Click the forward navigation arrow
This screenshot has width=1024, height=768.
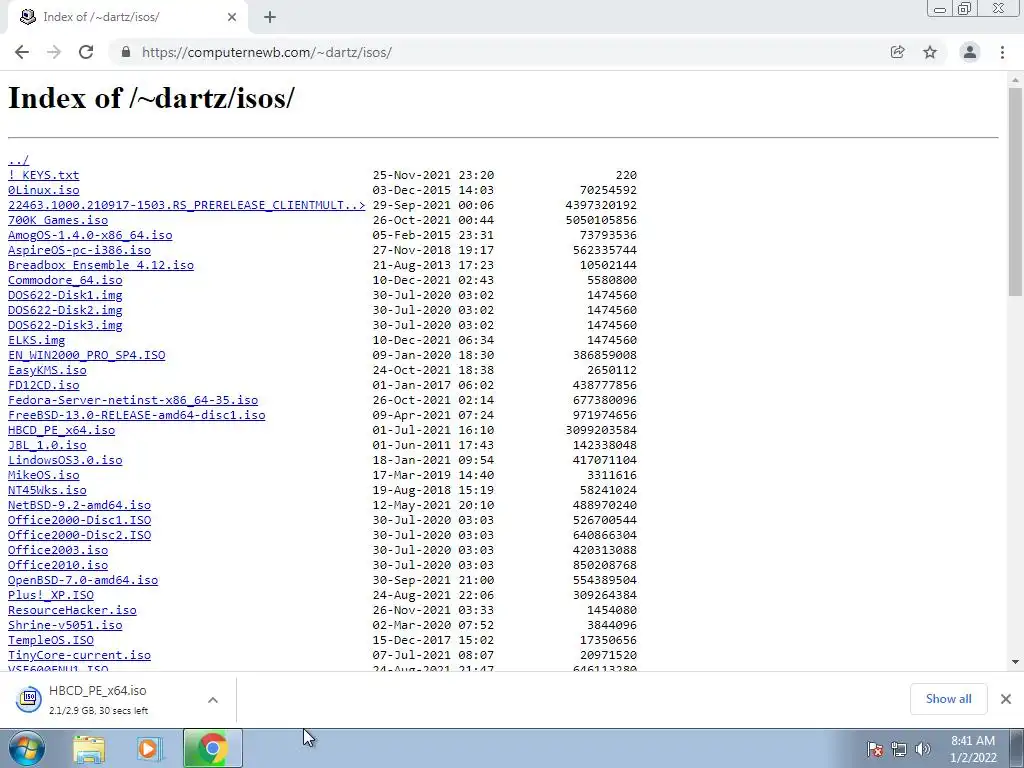(x=54, y=52)
